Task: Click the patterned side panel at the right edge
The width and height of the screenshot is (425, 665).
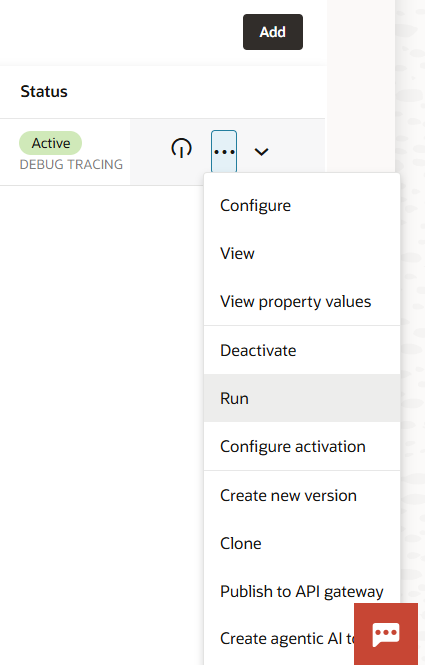Action: tap(410, 297)
